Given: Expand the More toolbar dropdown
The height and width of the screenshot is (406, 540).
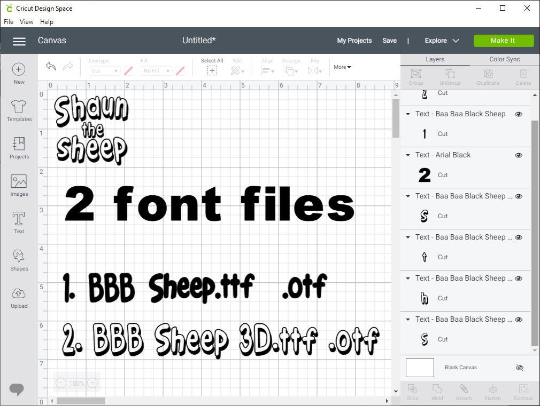Looking at the screenshot, I should pos(342,67).
